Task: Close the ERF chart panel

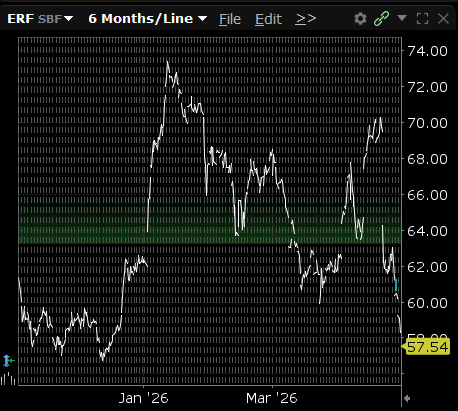Action: coord(443,19)
